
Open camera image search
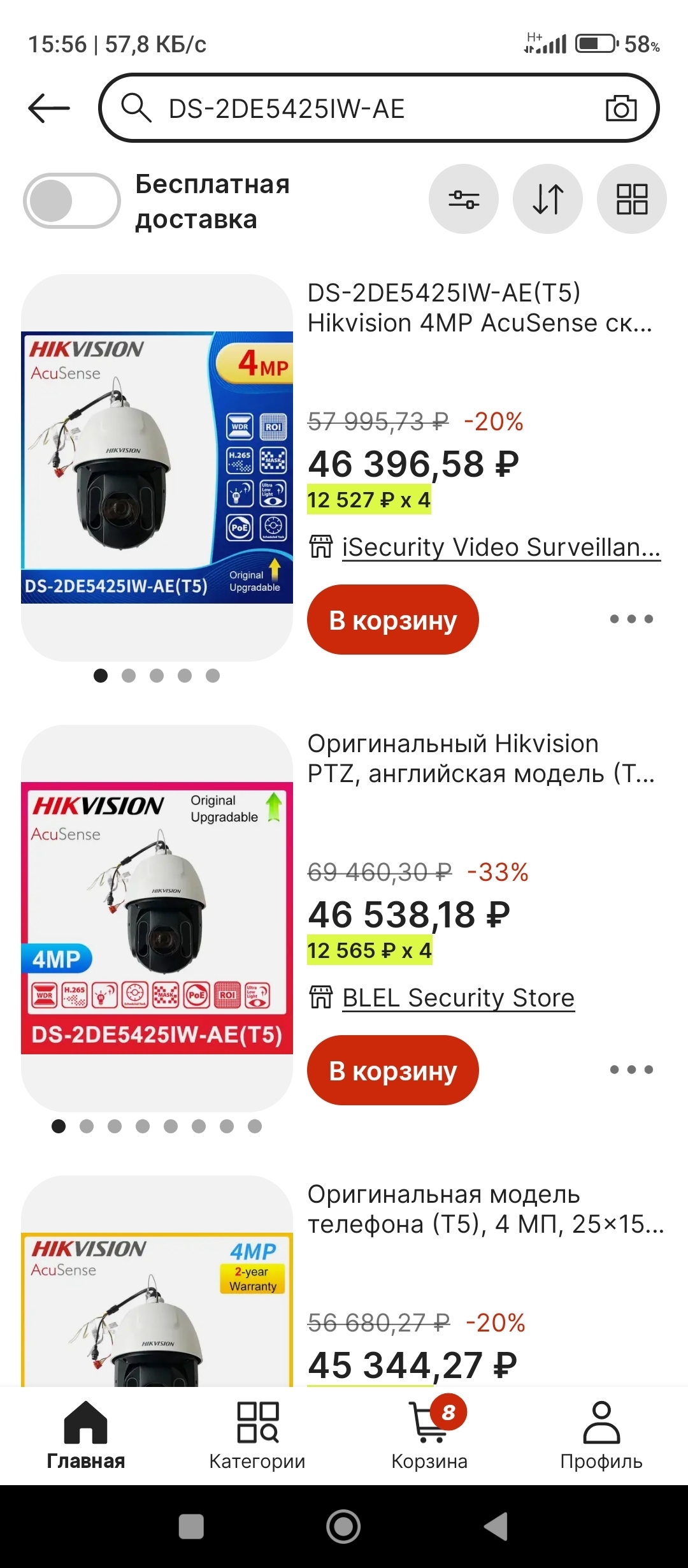(620, 108)
